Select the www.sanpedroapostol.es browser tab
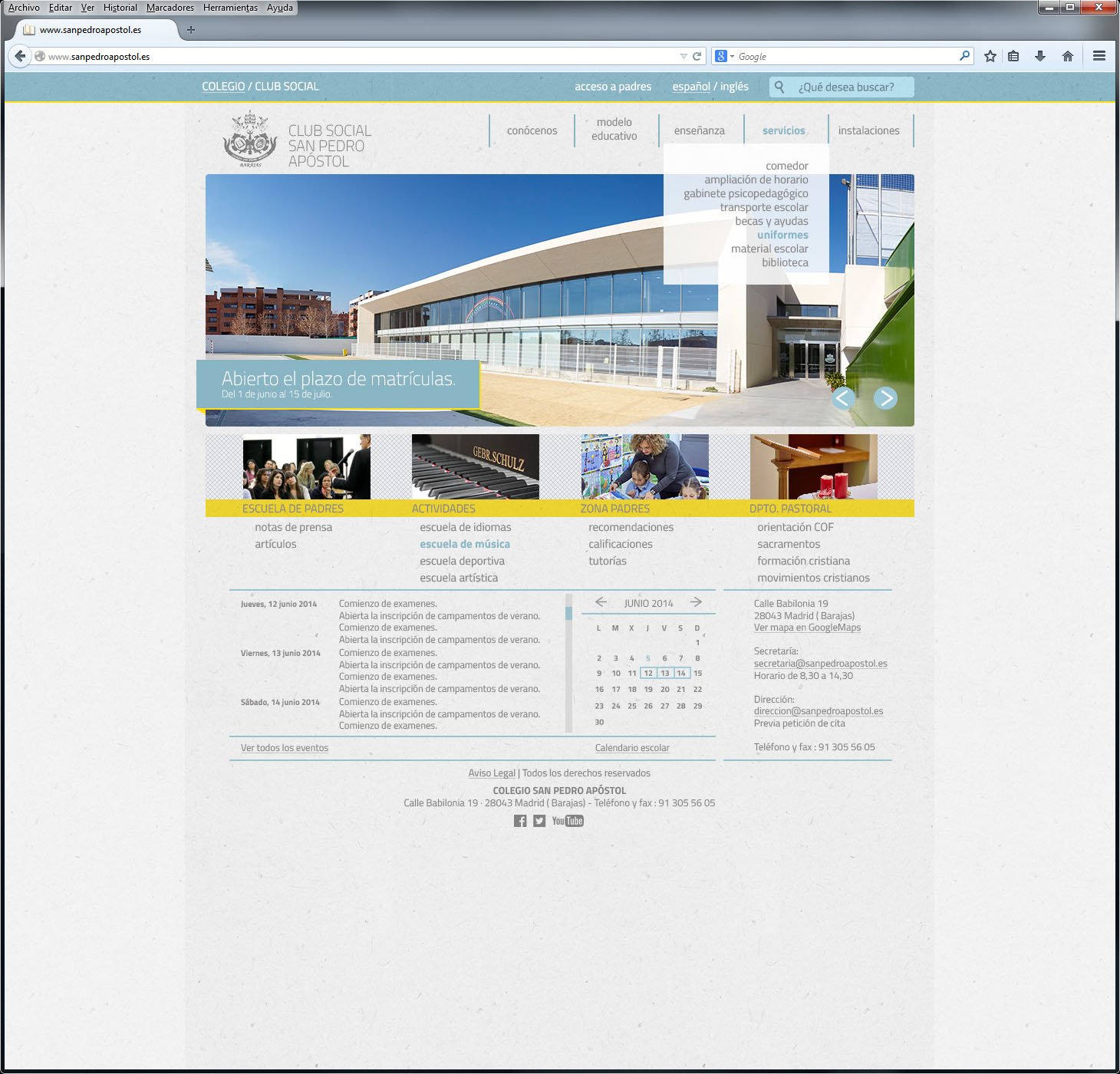The width and height of the screenshot is (1120, 1074). click(x=92, y=31)
